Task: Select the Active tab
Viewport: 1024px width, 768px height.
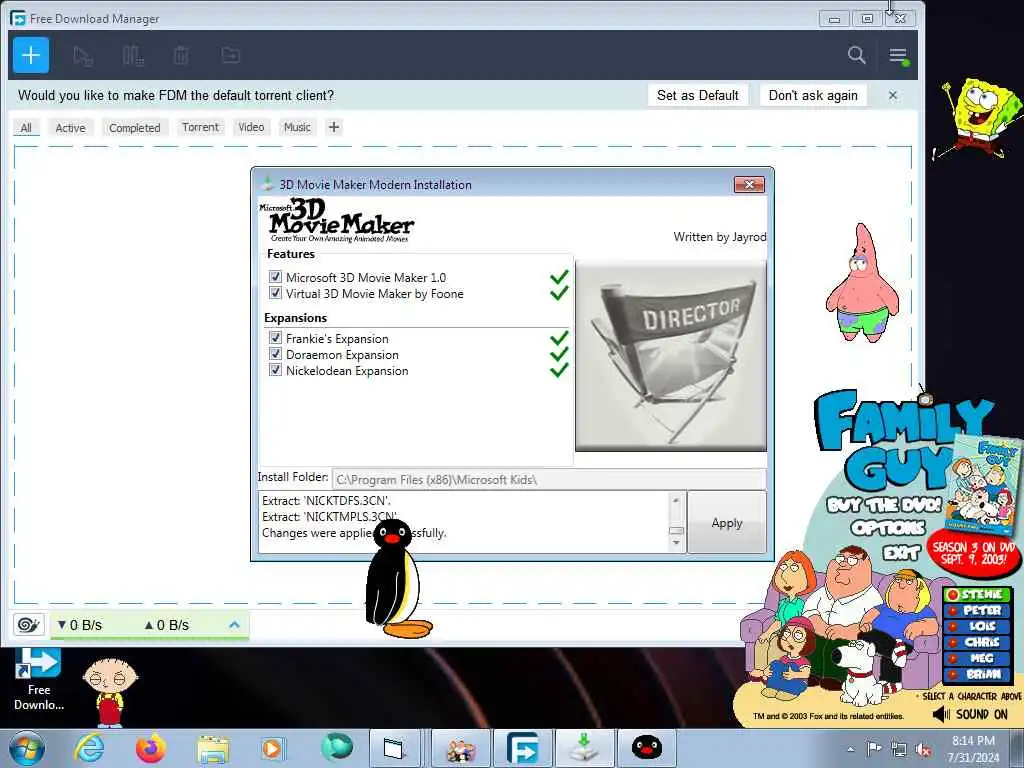Action: click(x=71, y=127)
